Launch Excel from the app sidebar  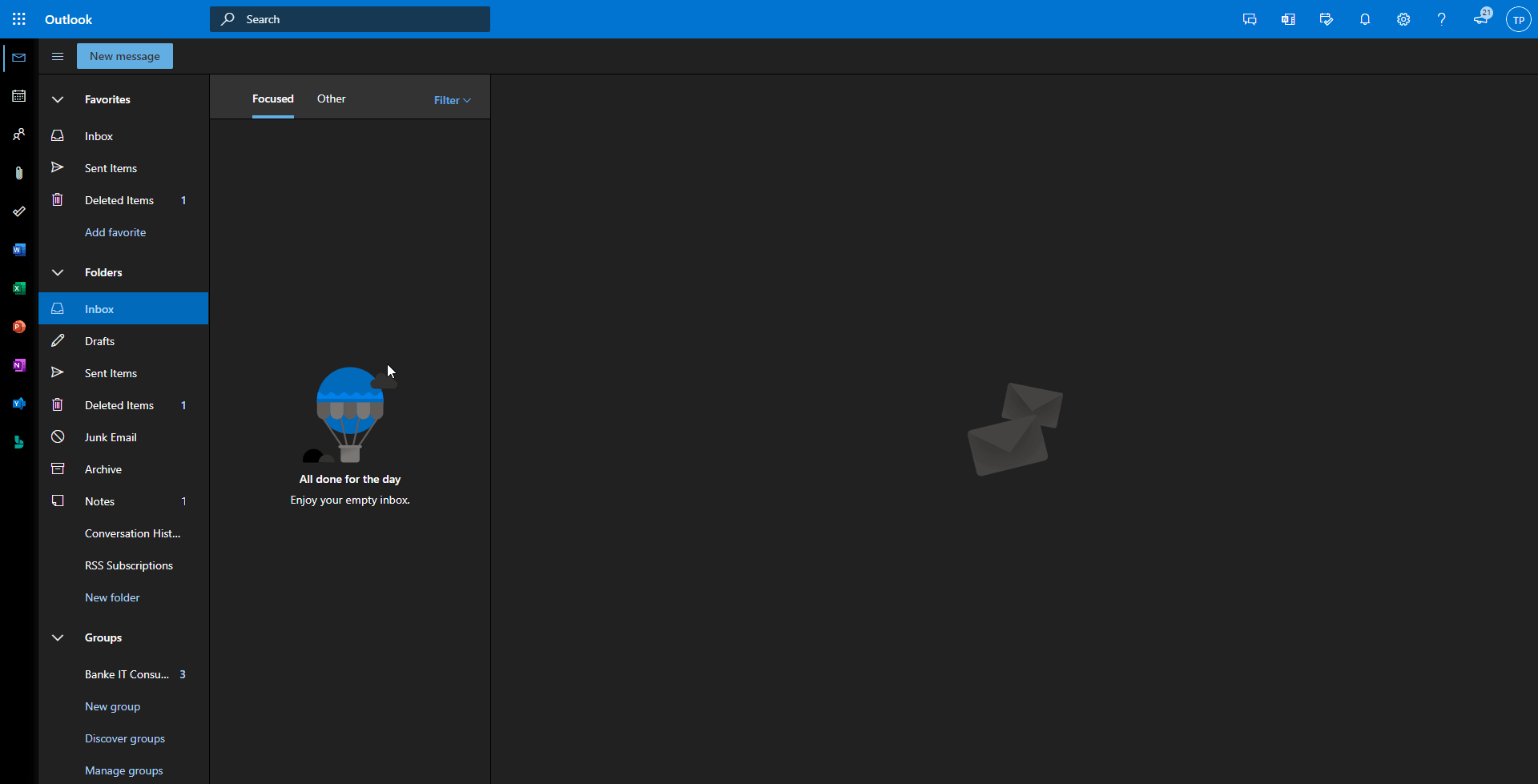(x=18, y=287)
